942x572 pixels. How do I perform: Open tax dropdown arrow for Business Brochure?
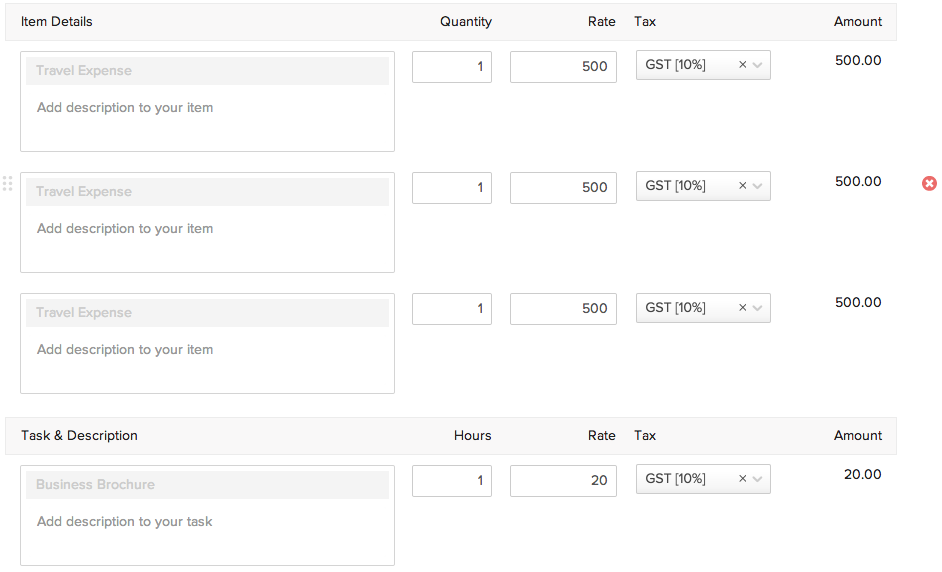tap(758, 479)
